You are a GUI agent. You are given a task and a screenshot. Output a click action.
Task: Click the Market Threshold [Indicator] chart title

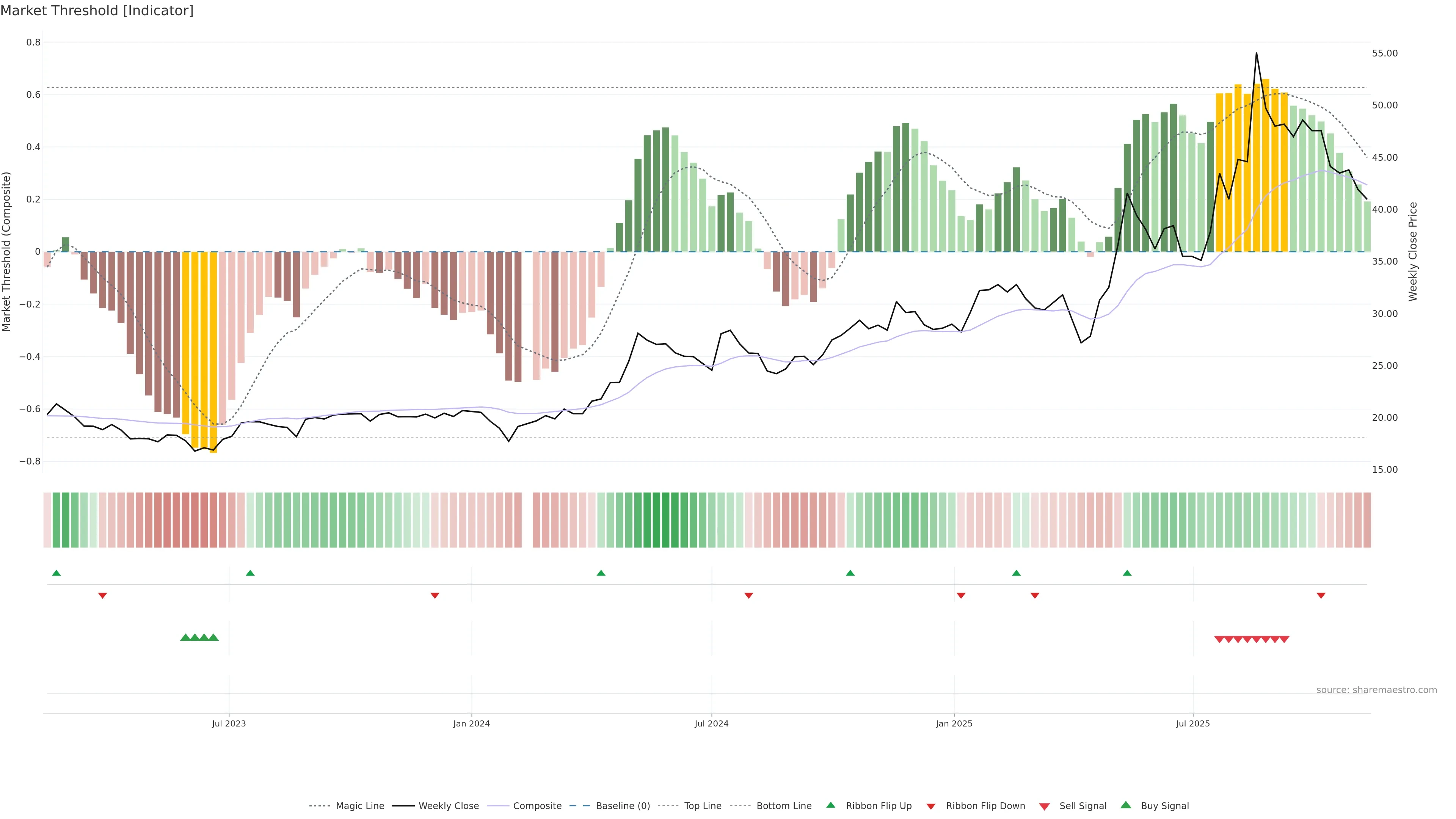point(97,11)
